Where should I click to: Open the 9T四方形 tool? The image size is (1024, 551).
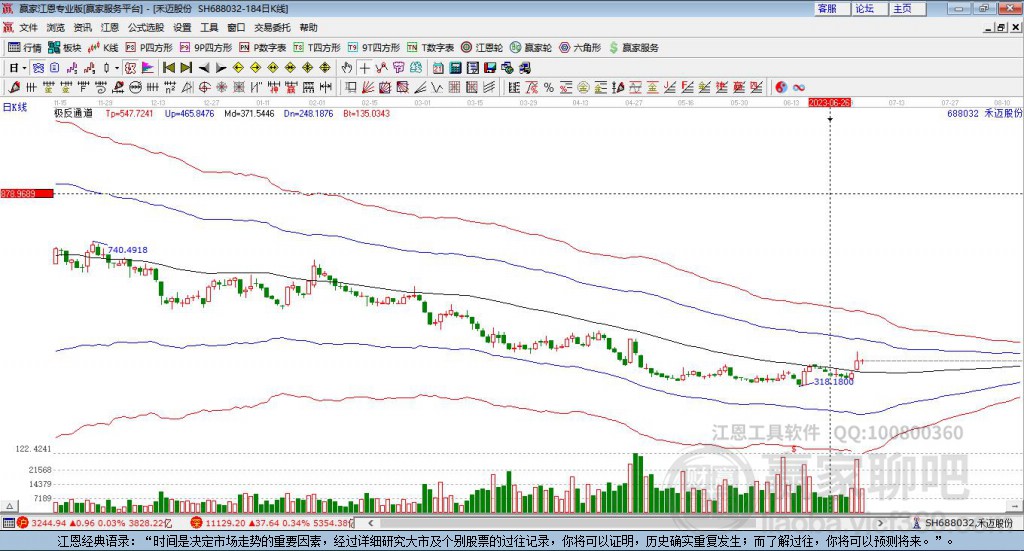tap(374, 48)
